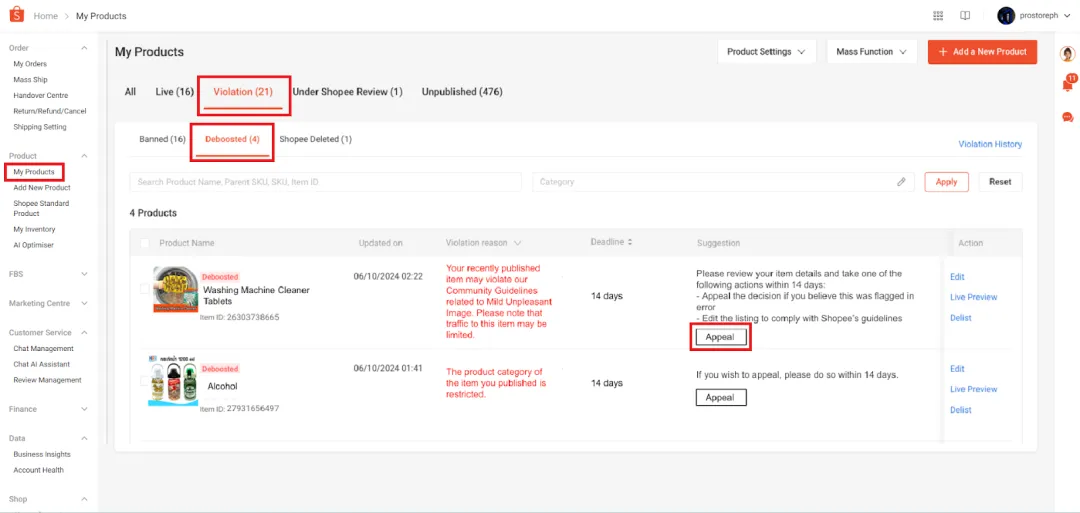Open Live Preview for Washing Machine Cleaner
This screenshot has height=513, width=1080.
(973, 297)
